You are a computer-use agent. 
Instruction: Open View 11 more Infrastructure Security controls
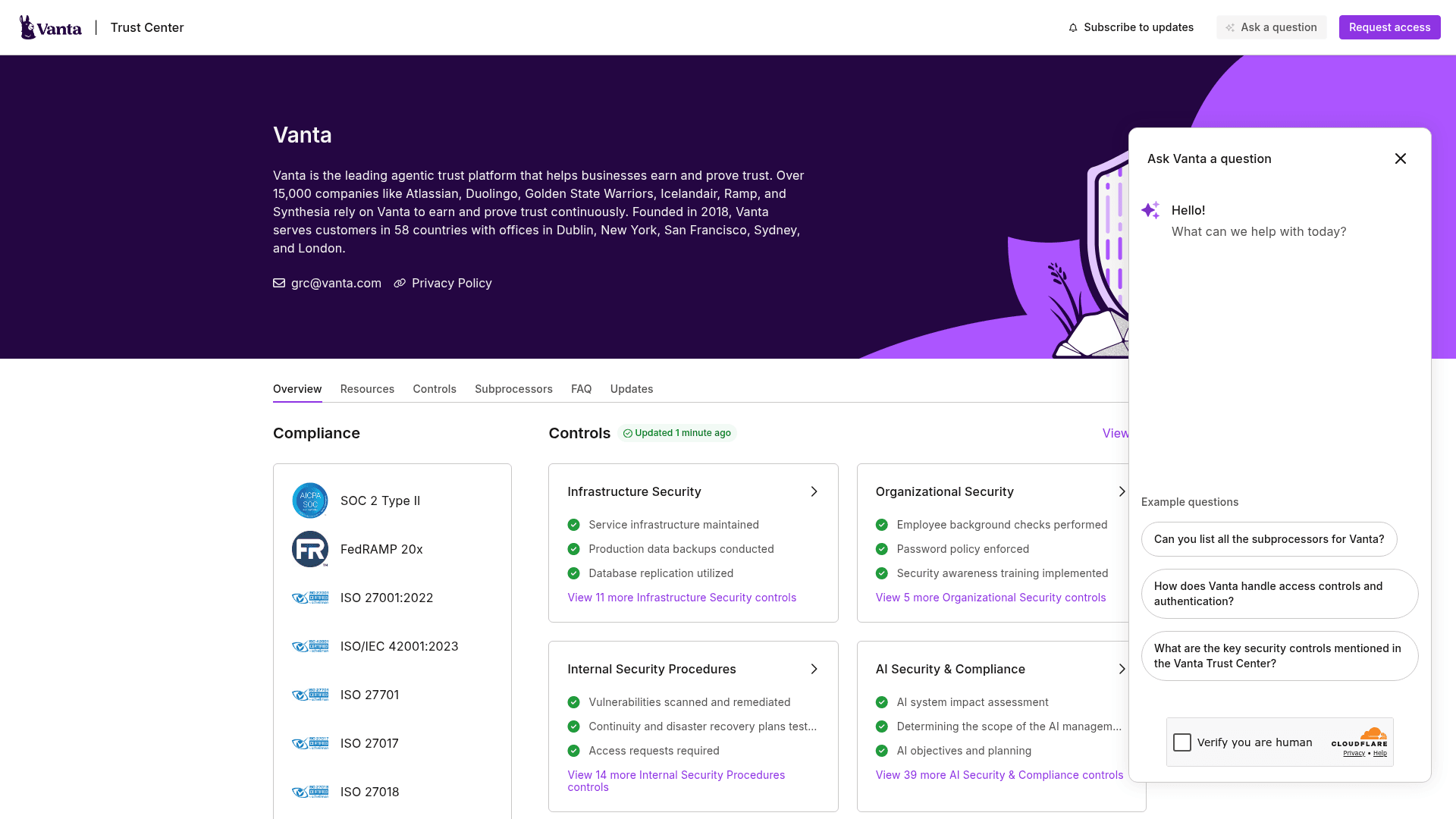(681, 598)
